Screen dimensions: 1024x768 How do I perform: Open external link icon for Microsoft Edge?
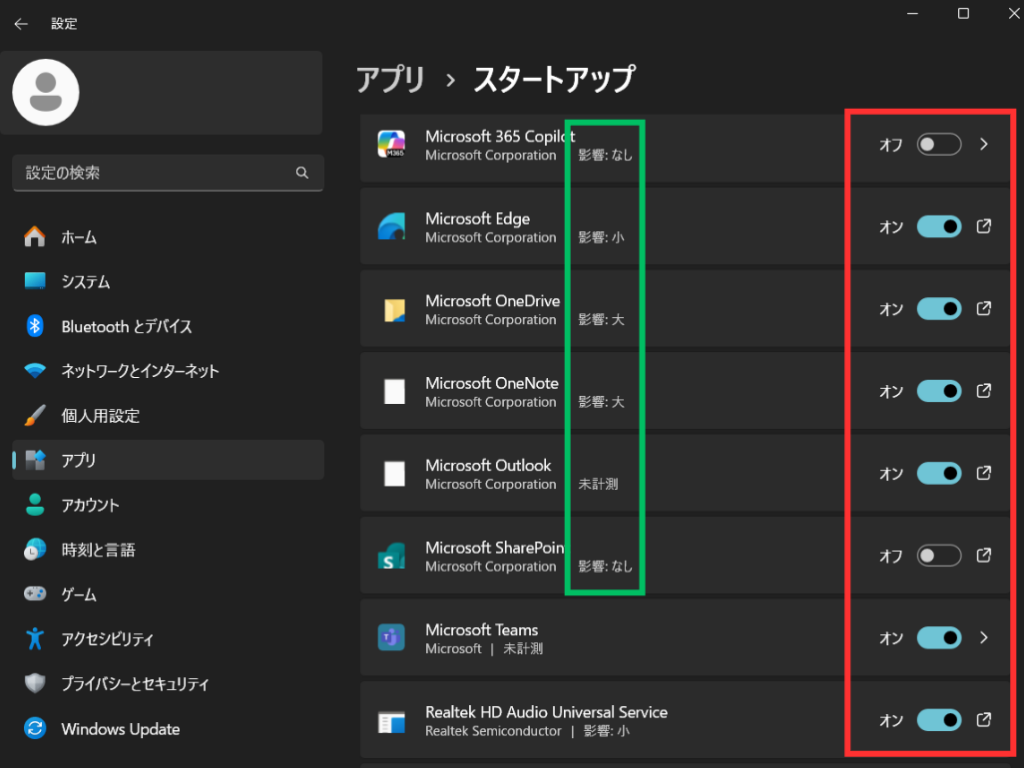[984, 227]
